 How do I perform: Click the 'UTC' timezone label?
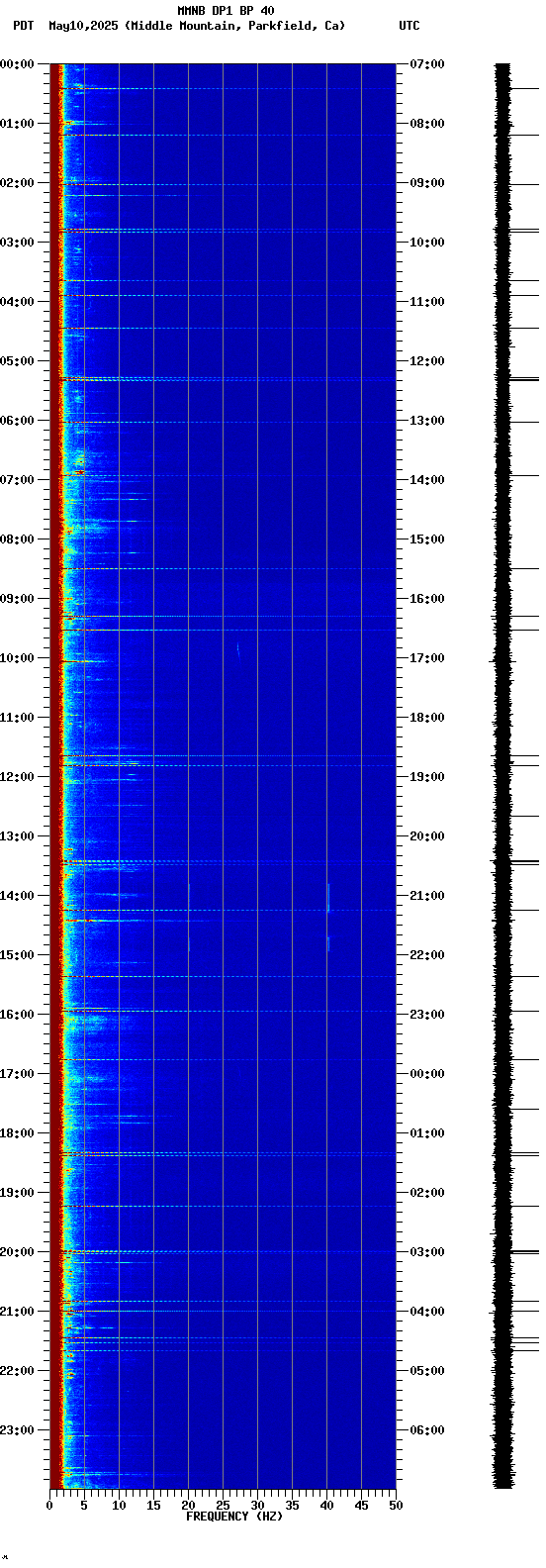point(409,26)
